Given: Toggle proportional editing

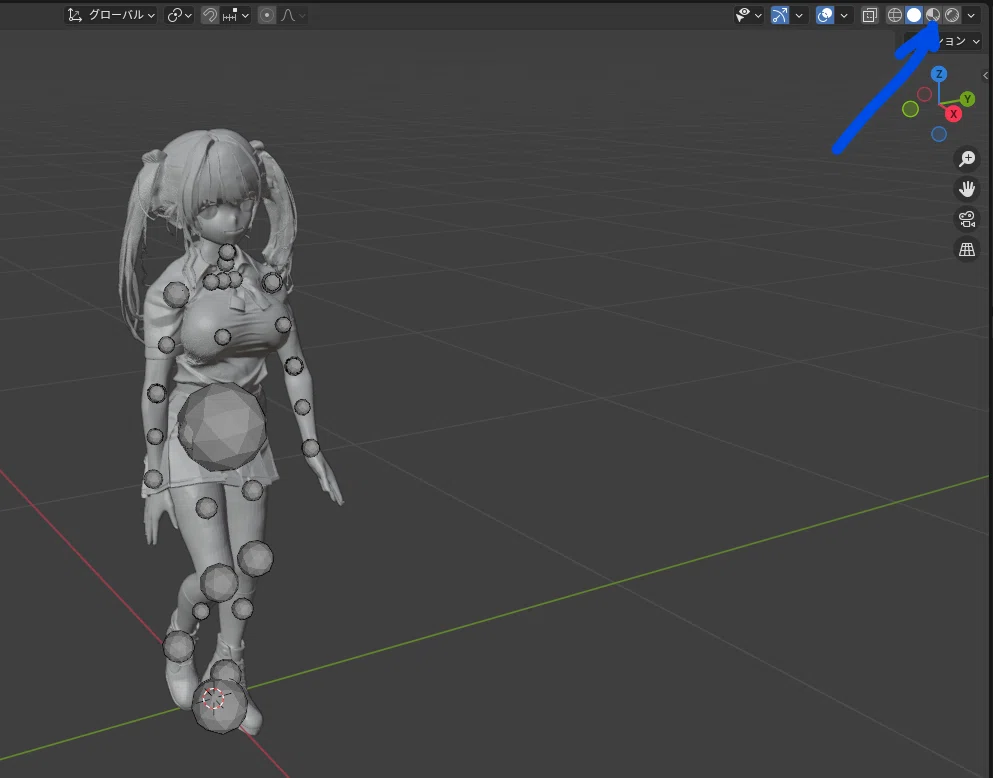Looking at the screenshot, I should 267,15.
